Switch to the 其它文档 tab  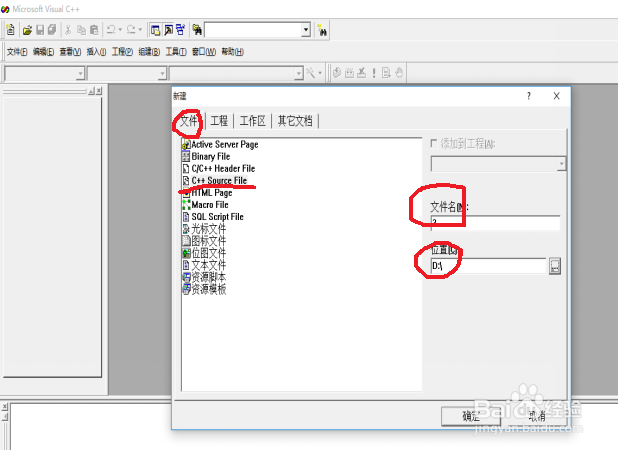[x=295, y=121]
